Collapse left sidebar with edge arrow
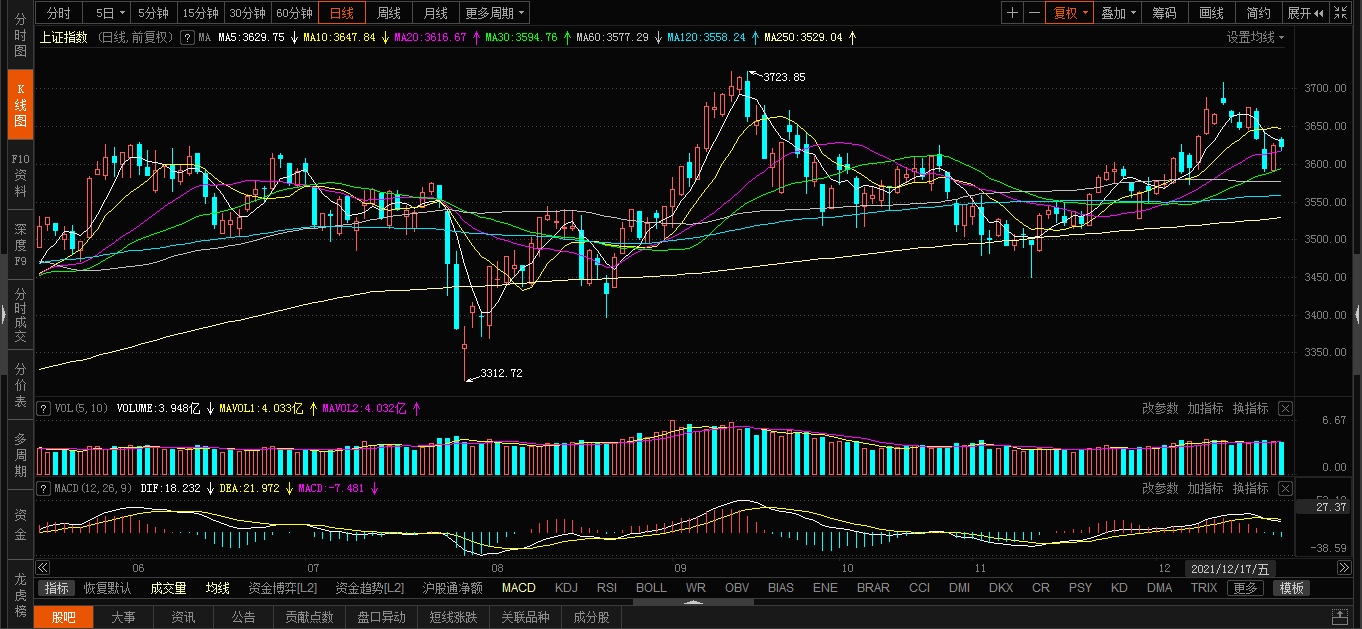1362x629 pixels. pyautogui.click(x=3, y=314)
